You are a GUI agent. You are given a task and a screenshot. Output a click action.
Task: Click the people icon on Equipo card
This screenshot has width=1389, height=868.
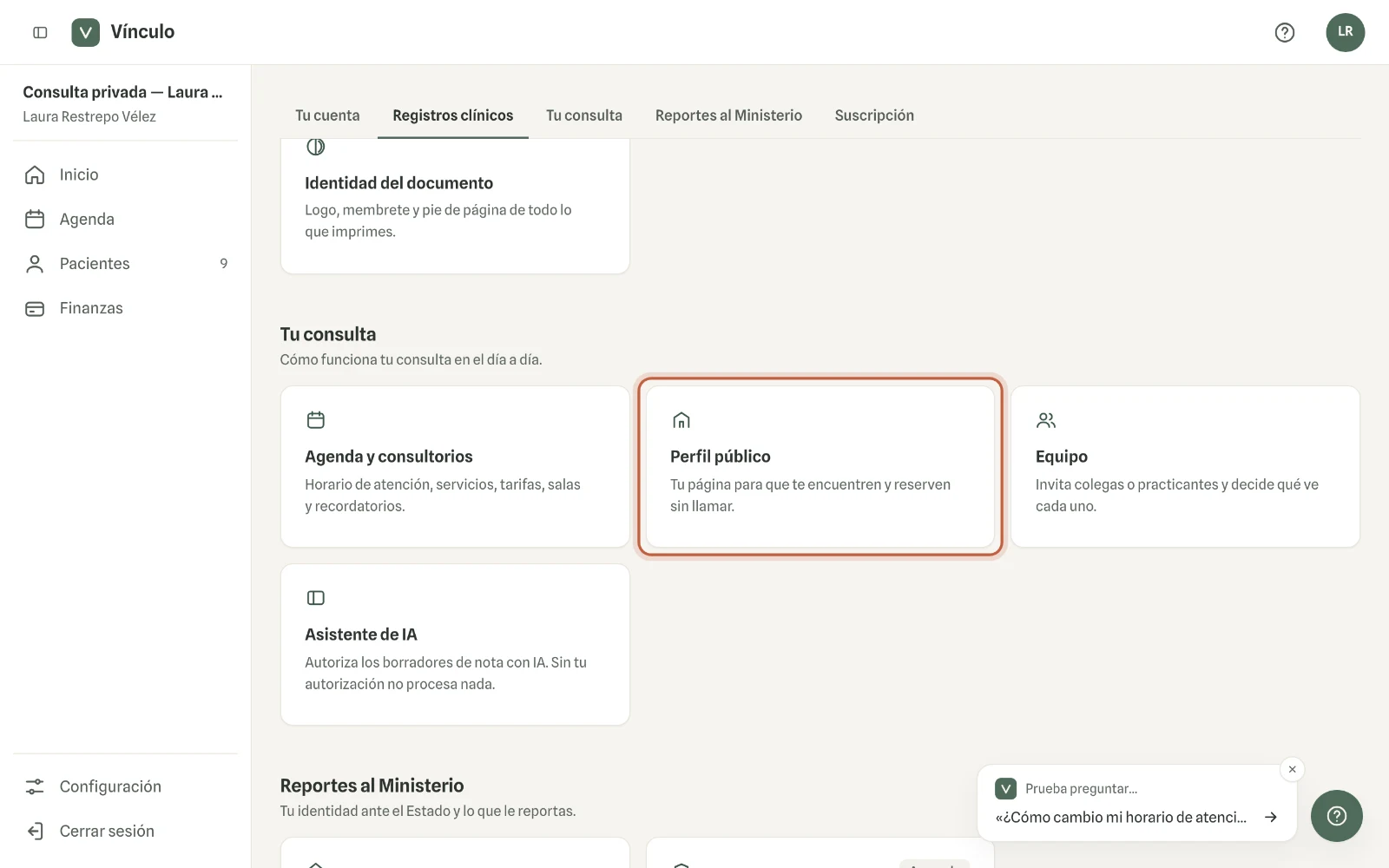pyautogui.click(x=1046, y=420)
